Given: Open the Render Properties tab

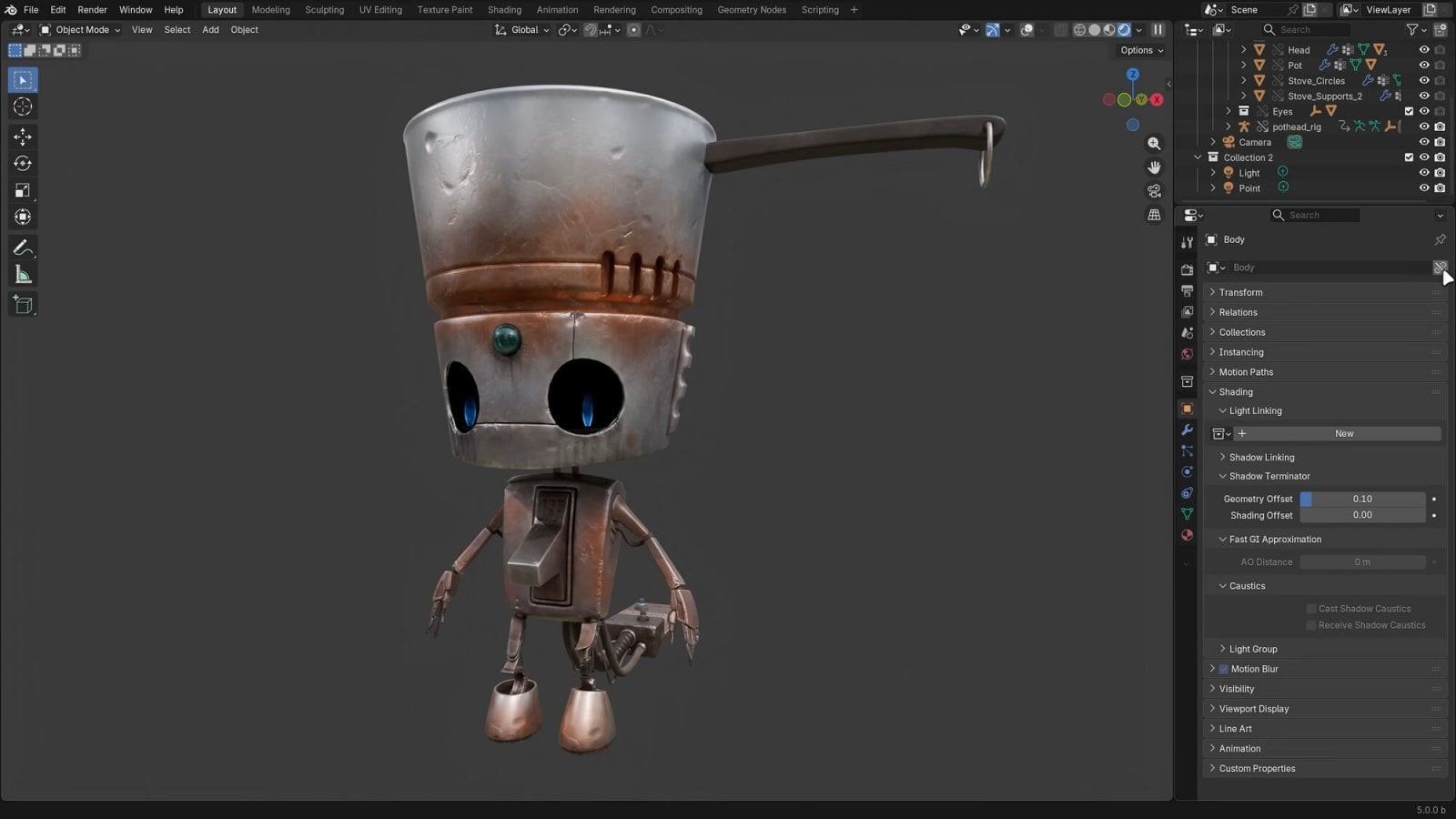Looking at the screenshot, I should pos(1187,270).
